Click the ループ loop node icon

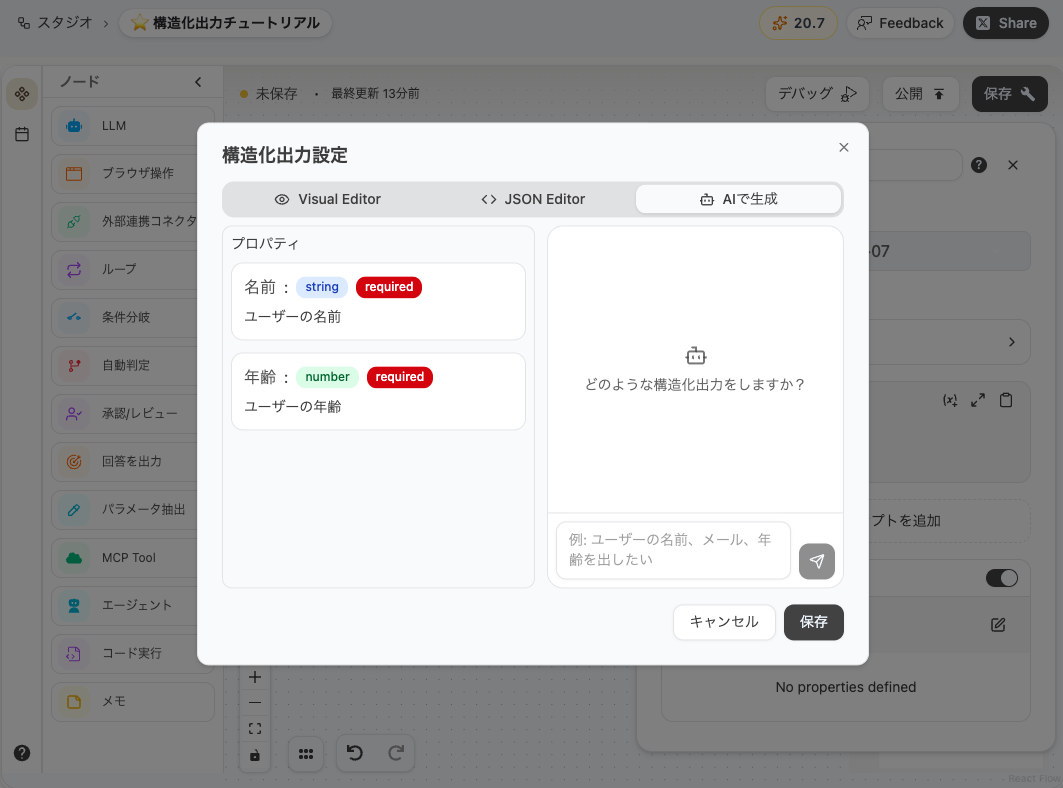click(73, 269)
